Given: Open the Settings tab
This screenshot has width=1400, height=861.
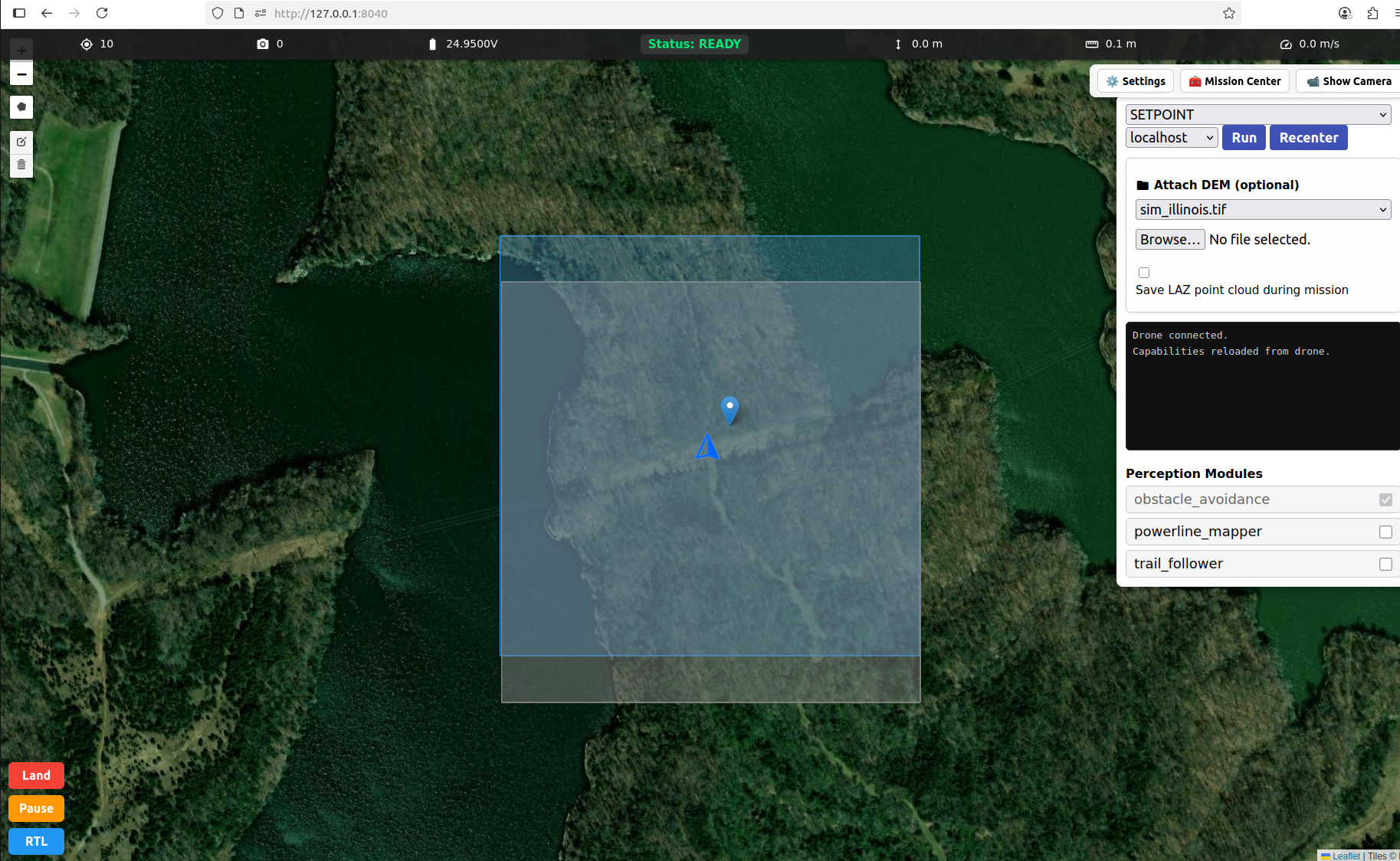Looking at the screenshot, I should [1136, 81].
